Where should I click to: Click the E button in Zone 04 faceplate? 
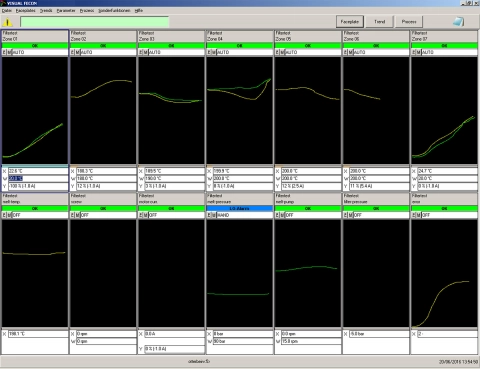click(x=209, y=52)
